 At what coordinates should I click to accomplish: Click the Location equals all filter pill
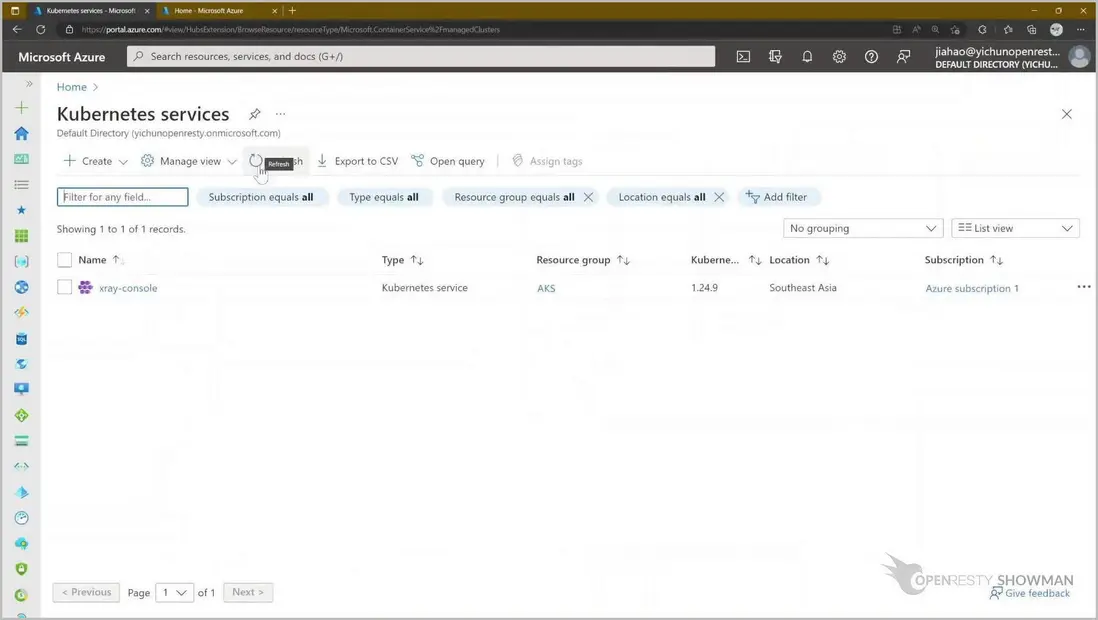(662, 197)
